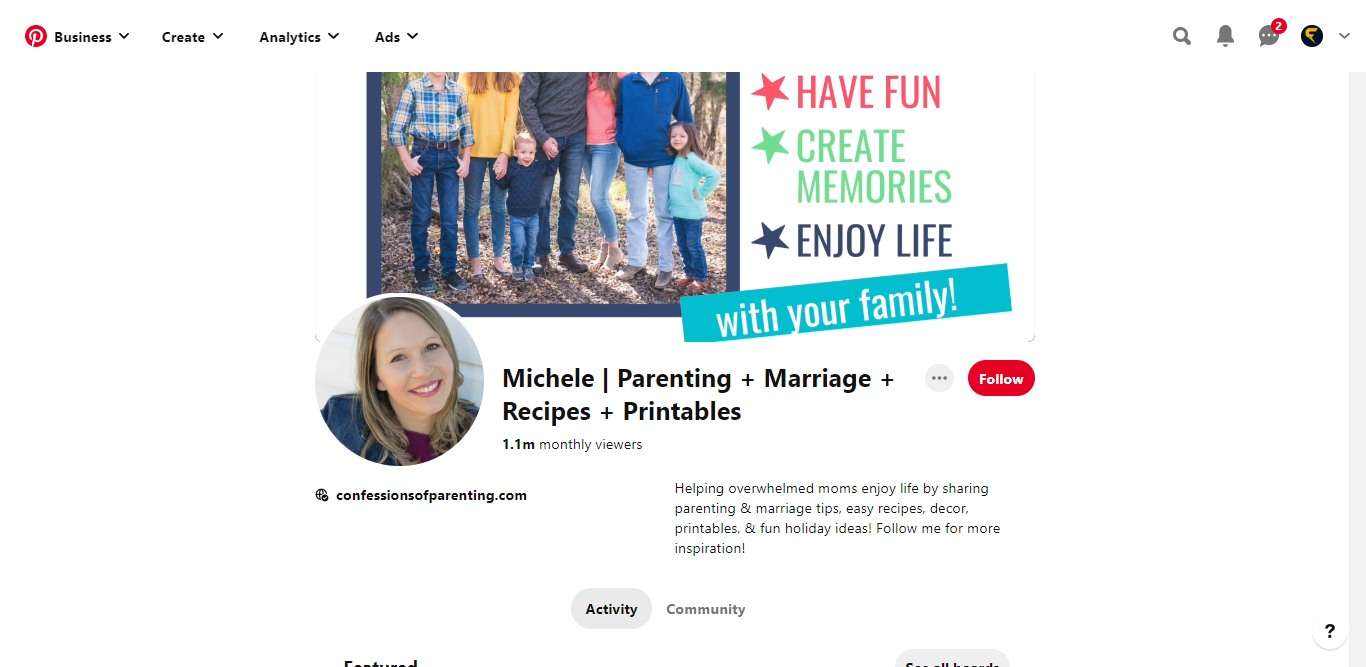Click the Pinterest logo icon
The width and height of the screenshot is (1366, 667).
pos(36,37)
